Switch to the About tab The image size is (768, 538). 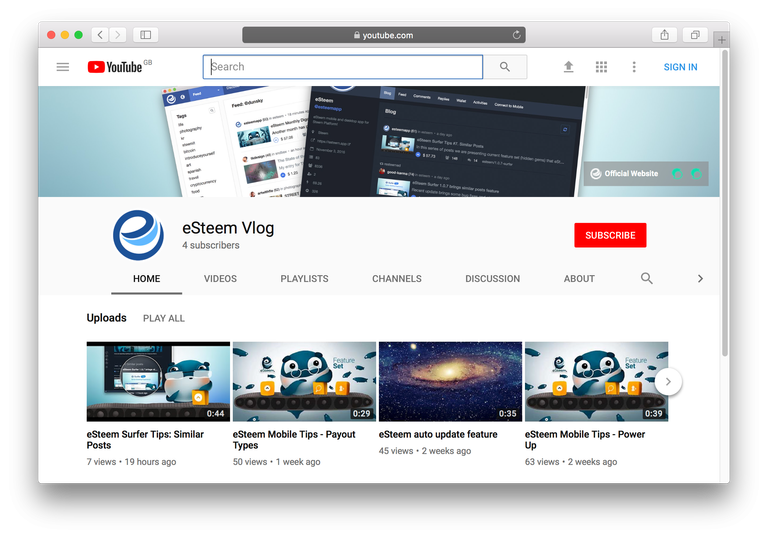[x=579, y=278]
